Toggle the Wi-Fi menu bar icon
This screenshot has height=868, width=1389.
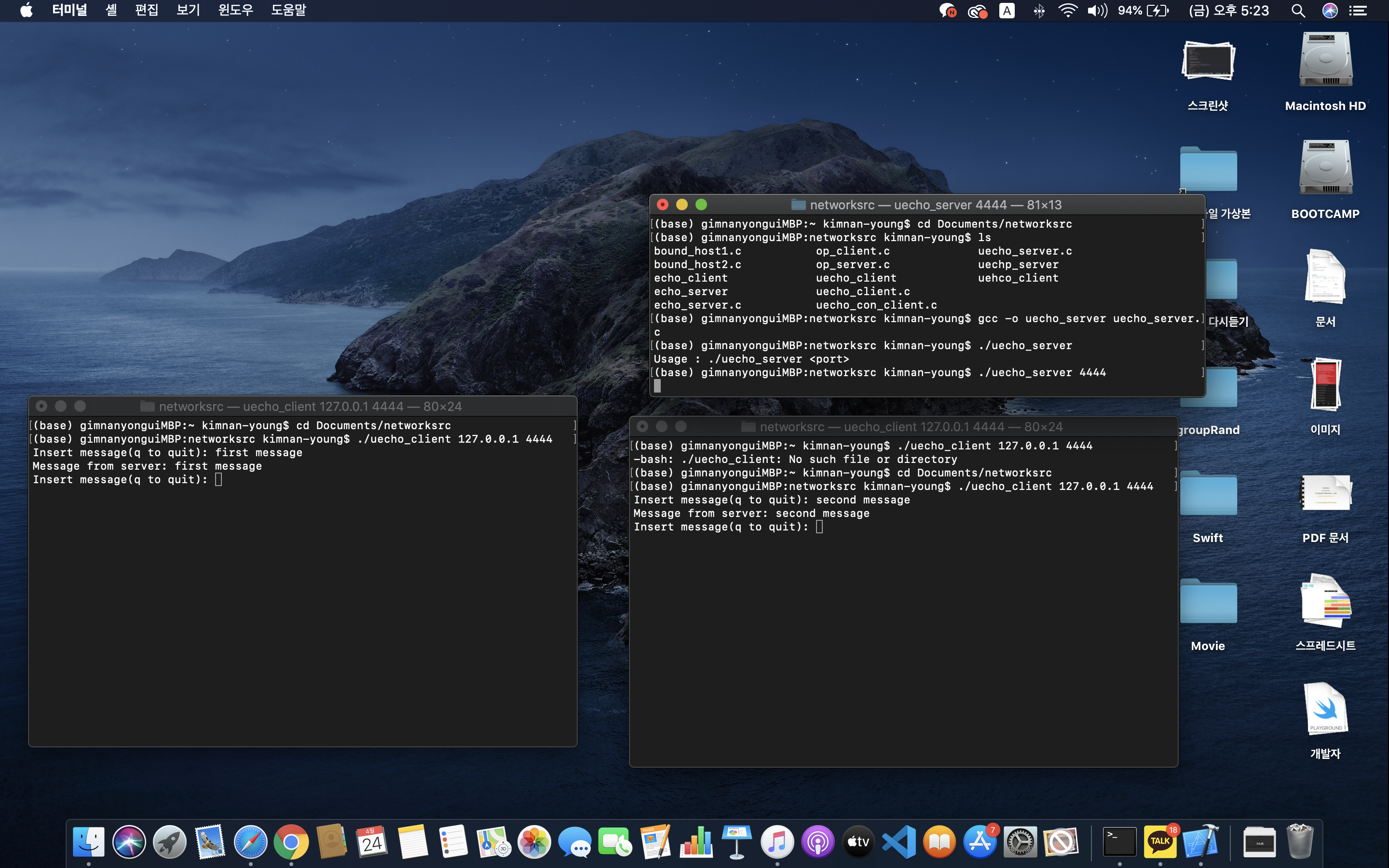(x=1068, y=10)
